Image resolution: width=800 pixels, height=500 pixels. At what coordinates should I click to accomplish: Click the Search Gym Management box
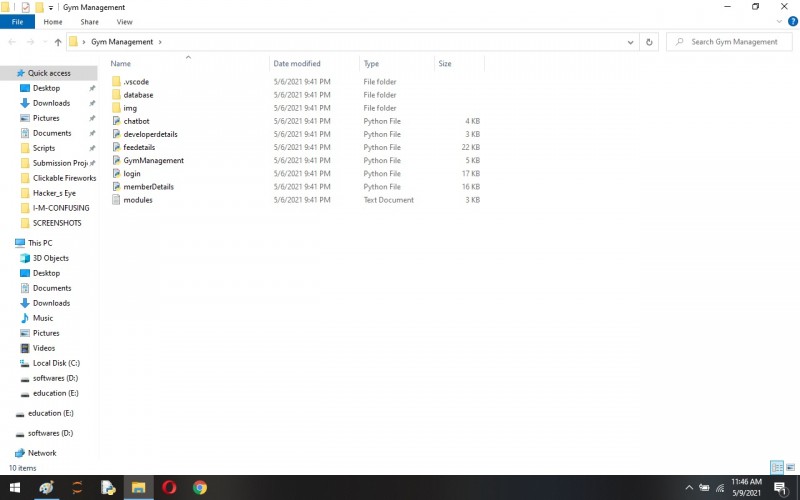pos(729,42)
